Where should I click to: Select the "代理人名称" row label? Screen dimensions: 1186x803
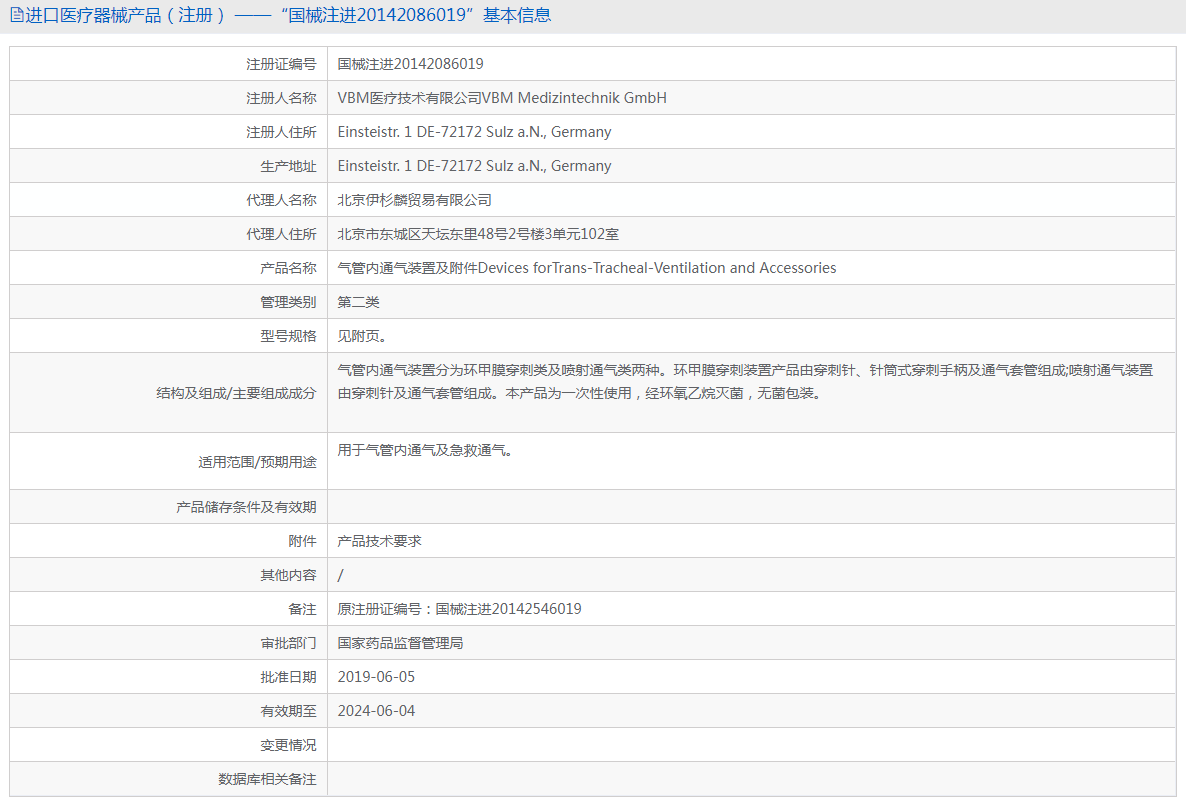point(281,200)
